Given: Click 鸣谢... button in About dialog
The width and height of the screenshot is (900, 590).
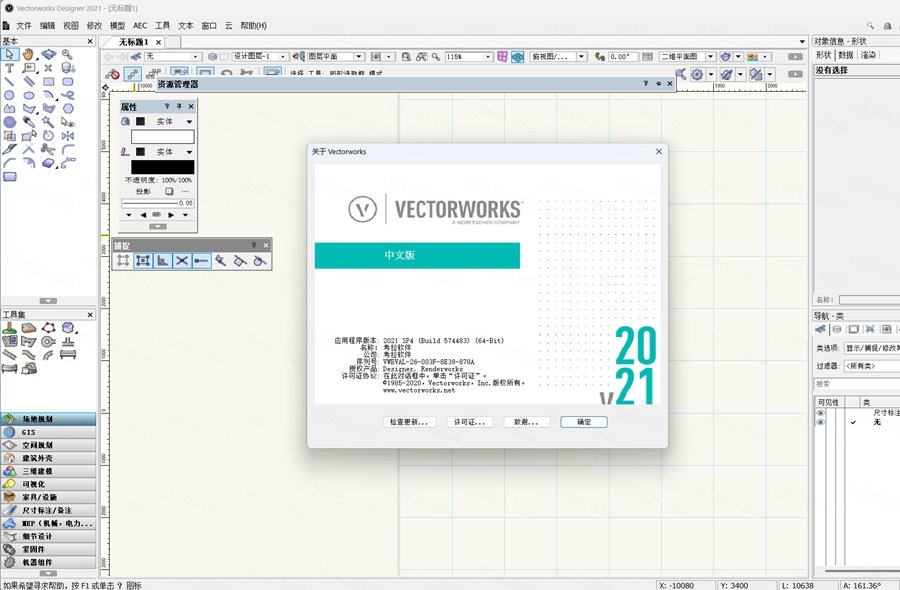Looking at the screenshot, I should pyautogui.click(x=526, y=422).
